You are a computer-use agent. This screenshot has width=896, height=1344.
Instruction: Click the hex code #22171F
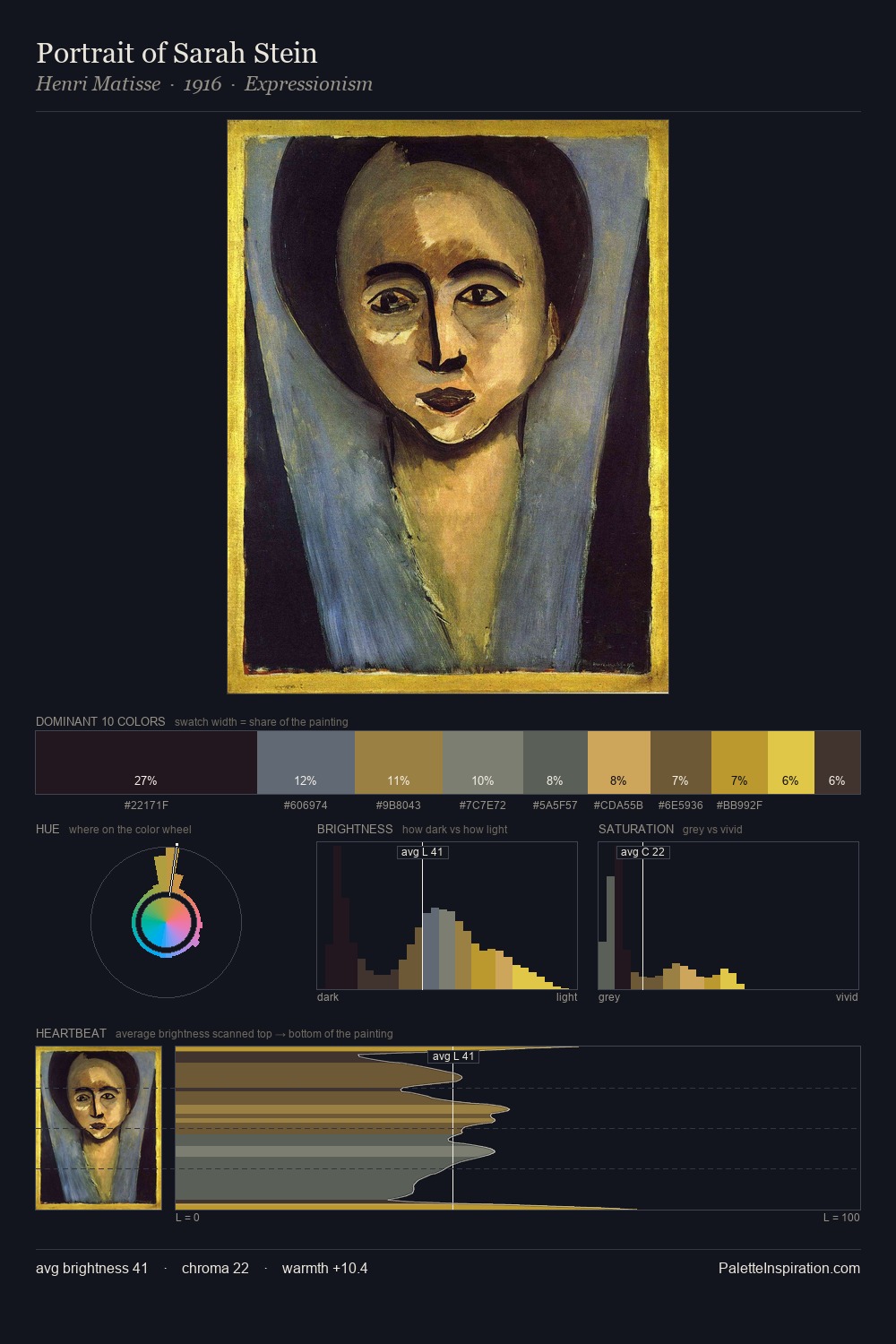click(x=146, y=806)
